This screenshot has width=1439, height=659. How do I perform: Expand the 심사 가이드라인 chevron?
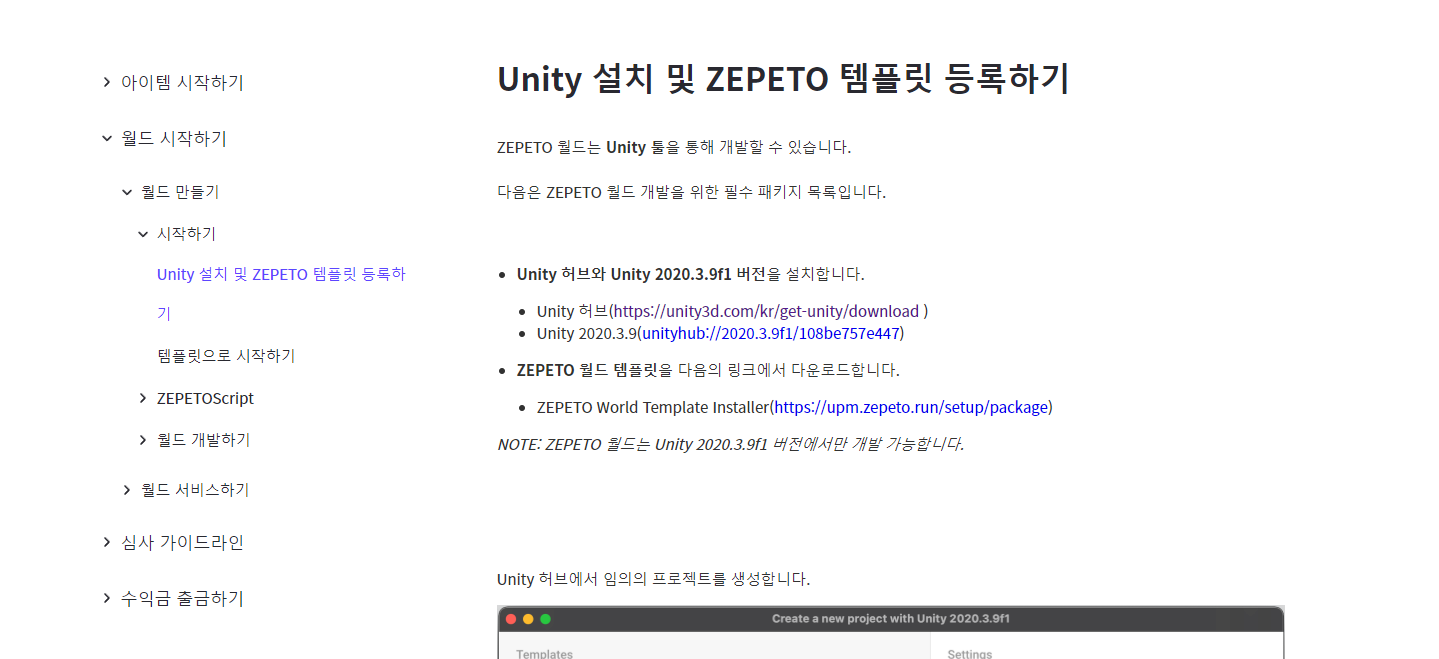click(x=107, y=542)
